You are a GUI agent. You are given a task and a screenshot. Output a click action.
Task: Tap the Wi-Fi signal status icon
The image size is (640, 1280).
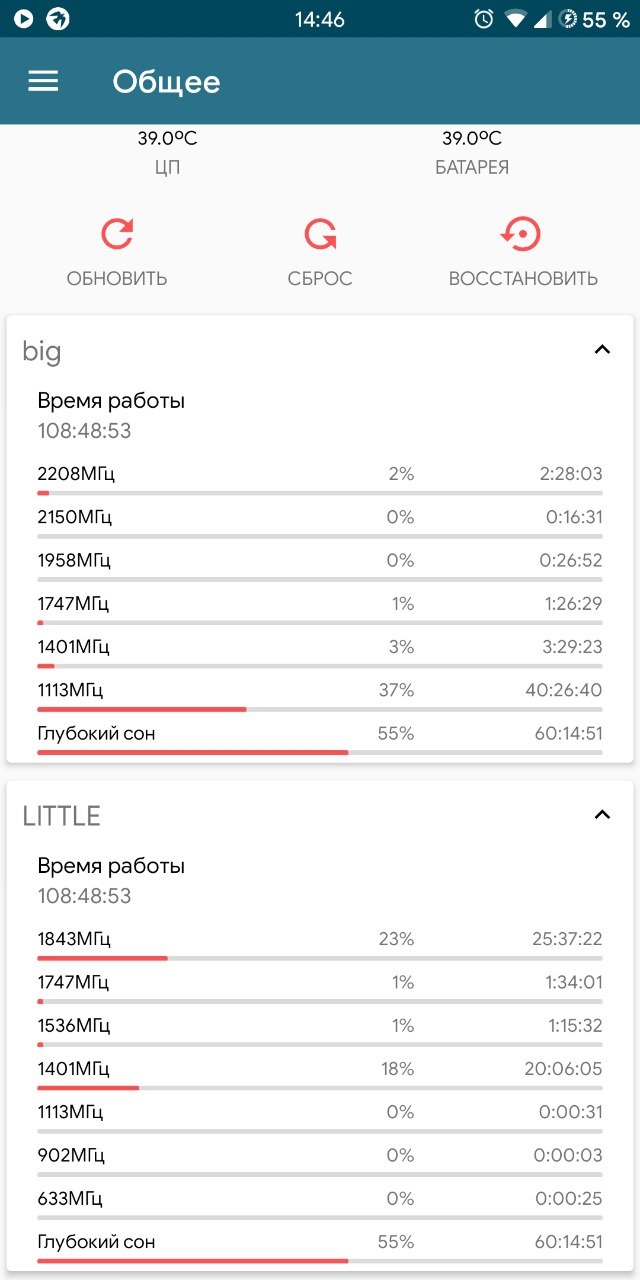coord(515,19)
